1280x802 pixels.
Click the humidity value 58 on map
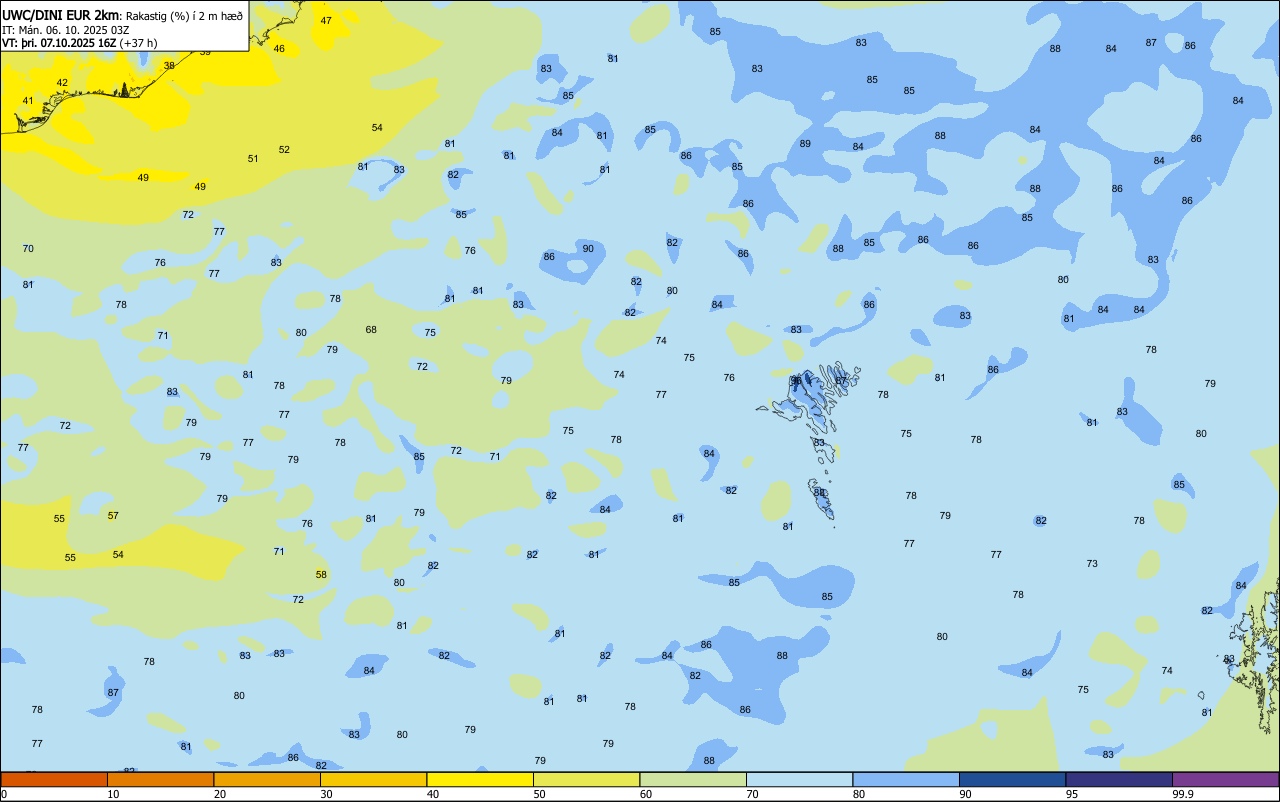[x=321, y=575]
